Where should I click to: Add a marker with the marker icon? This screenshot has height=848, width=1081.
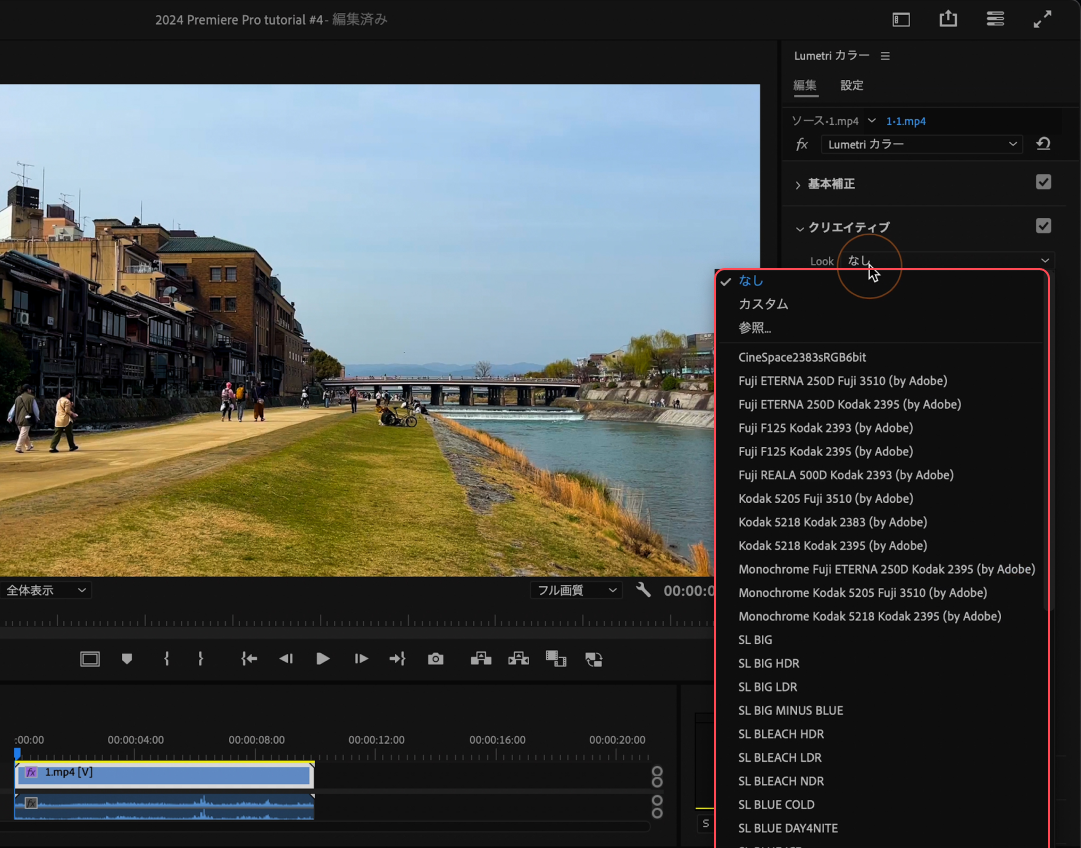[127, 659]
